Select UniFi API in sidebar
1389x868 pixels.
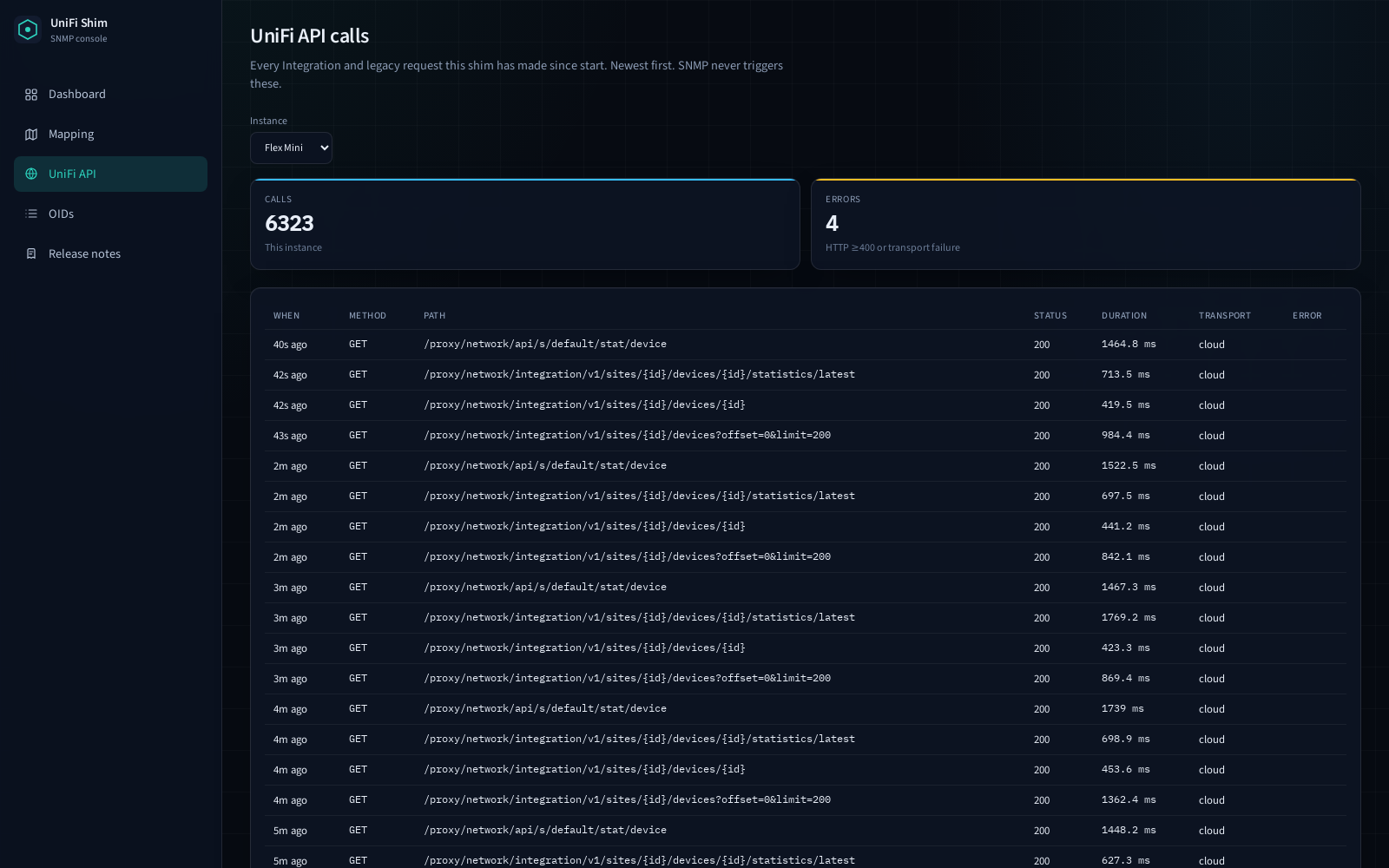[110, 174]
